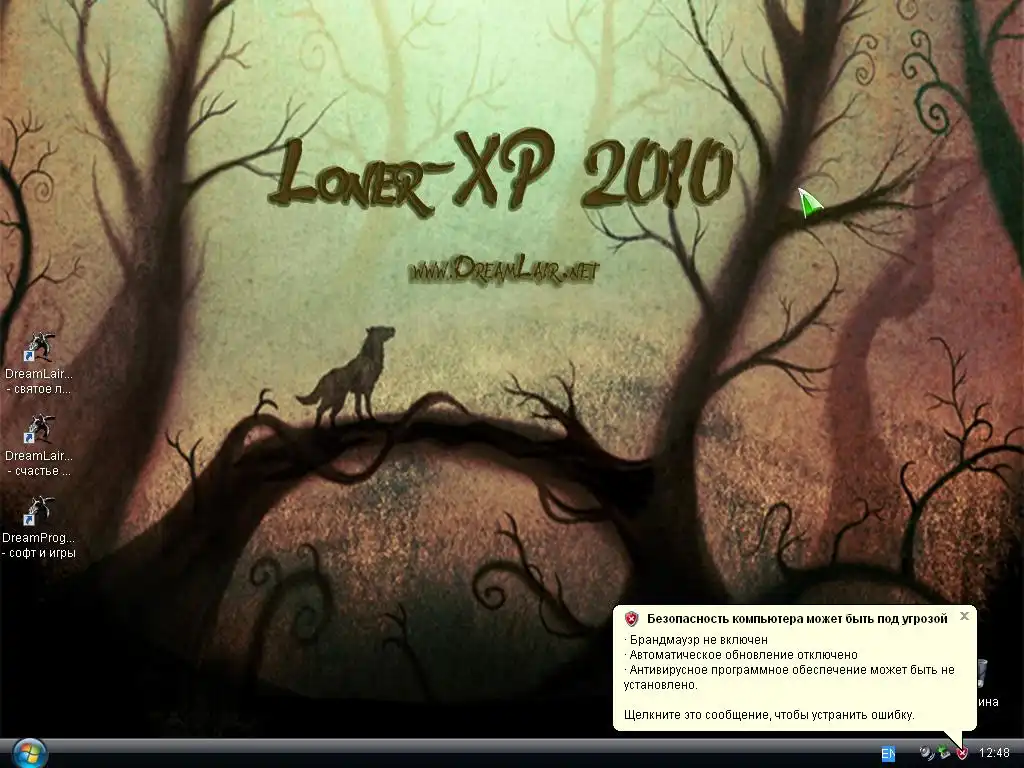Close the security warning balloon
The height and width of the screenshot is (768, 1024).
coord(964,616)
